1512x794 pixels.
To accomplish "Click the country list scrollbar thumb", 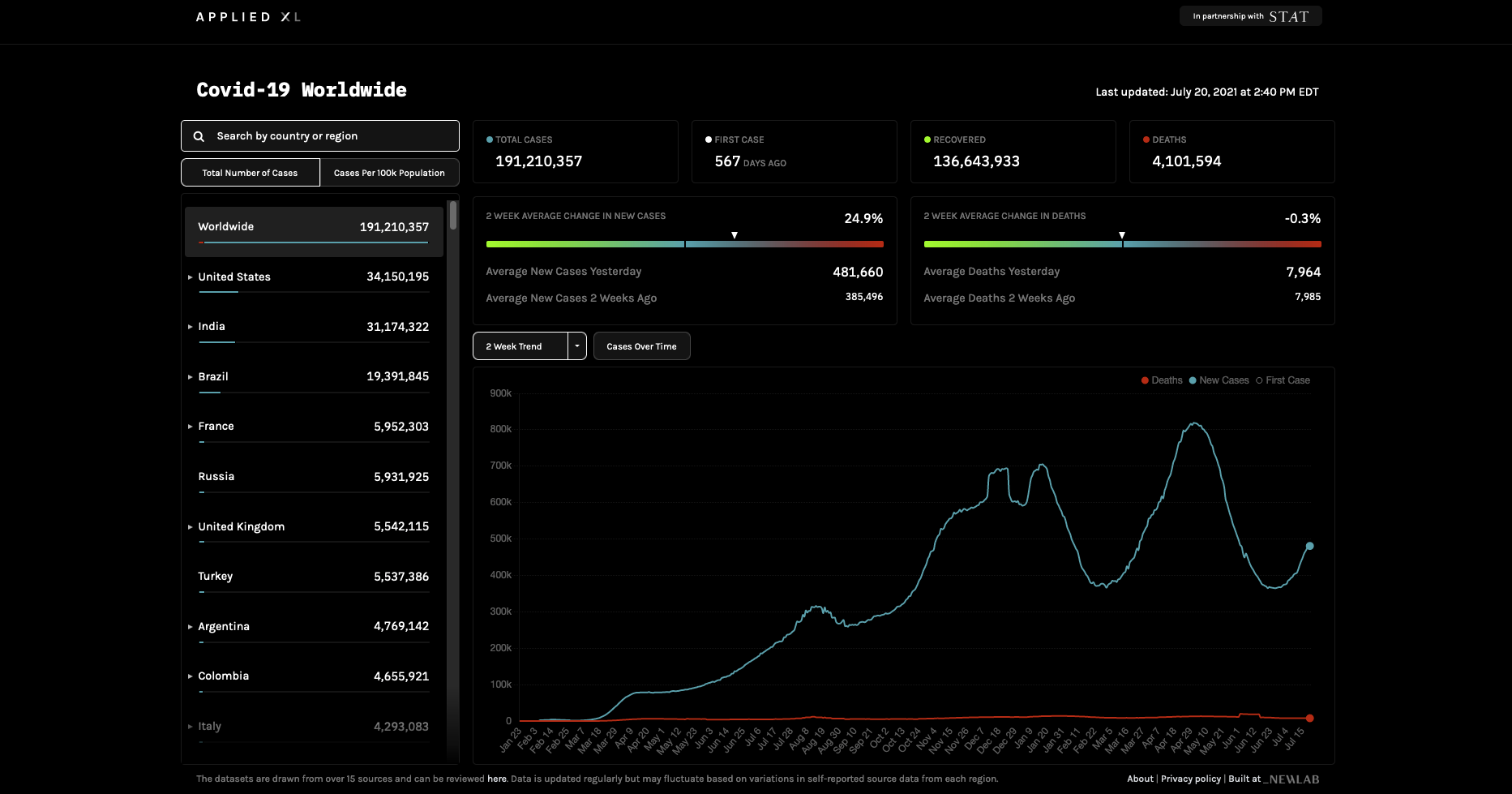I will click(453, 215).
